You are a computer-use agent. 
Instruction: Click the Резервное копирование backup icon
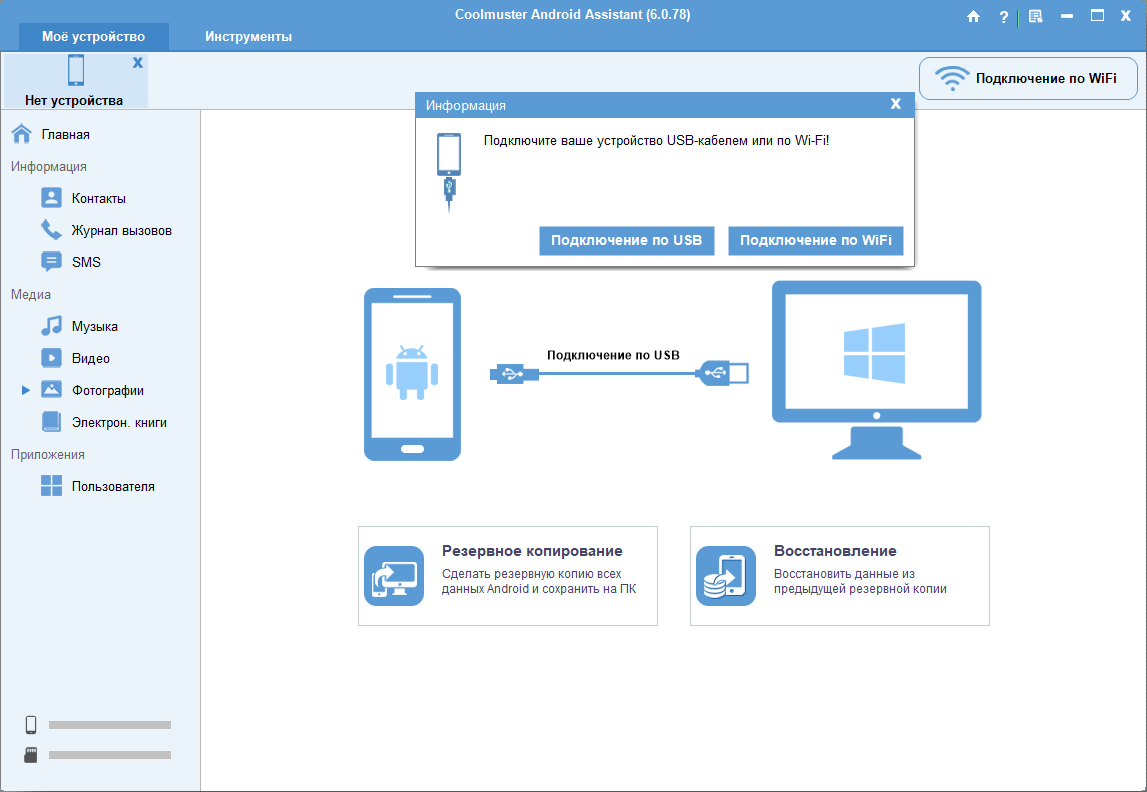(x=394, y=576)
